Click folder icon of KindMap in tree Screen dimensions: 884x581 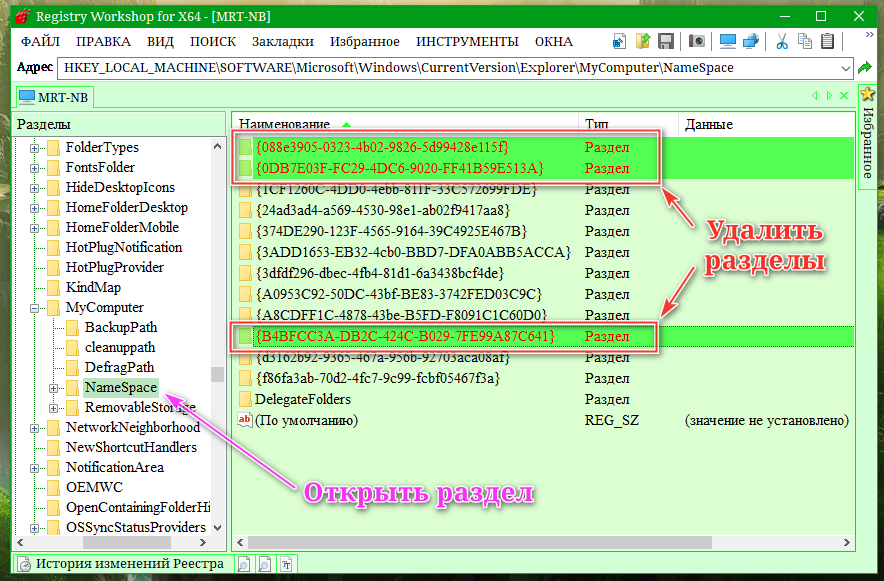tap(54, 288)
